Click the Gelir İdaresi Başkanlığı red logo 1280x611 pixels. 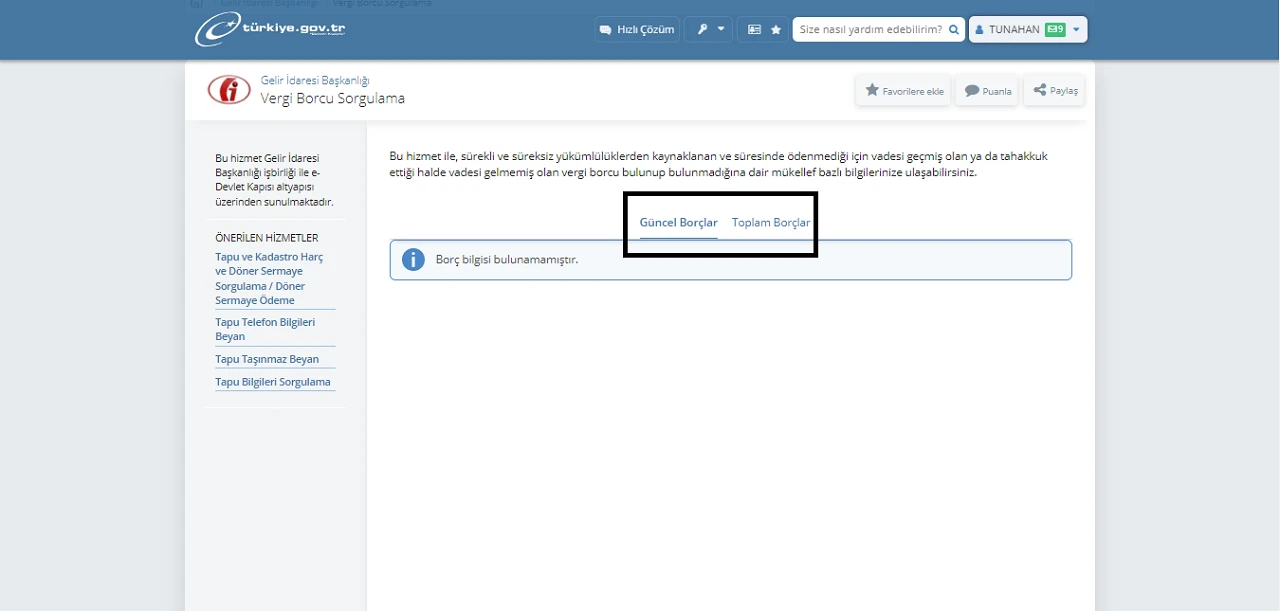229,90
